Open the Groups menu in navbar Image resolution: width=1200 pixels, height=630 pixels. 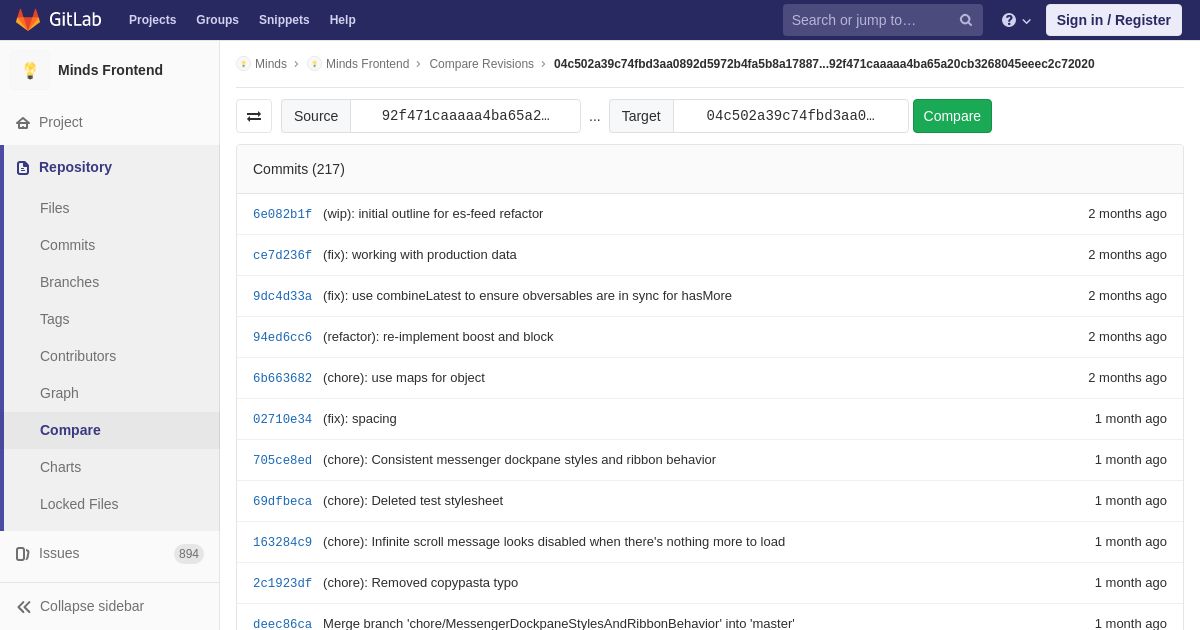point(217,20)
